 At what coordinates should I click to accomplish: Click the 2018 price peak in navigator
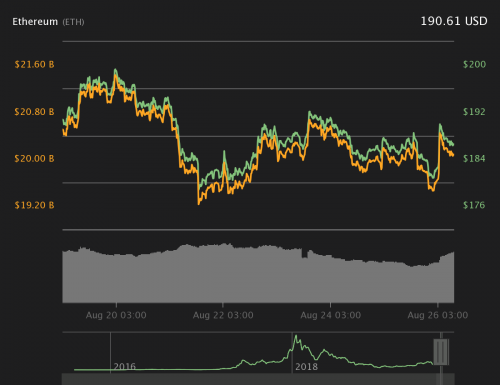coord(296,337)
